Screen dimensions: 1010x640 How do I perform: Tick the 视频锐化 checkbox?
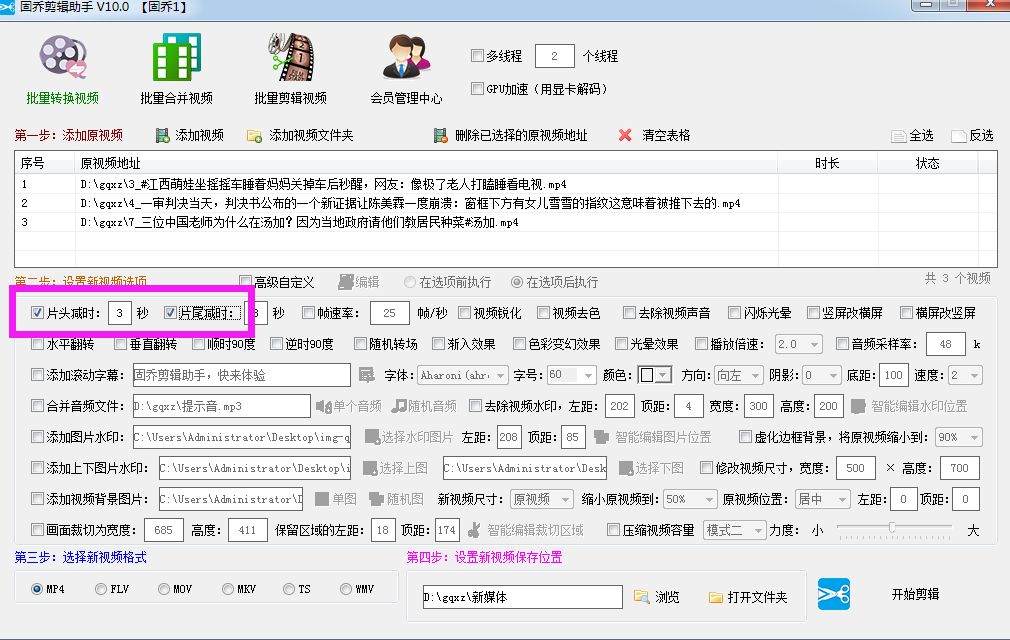464,313
